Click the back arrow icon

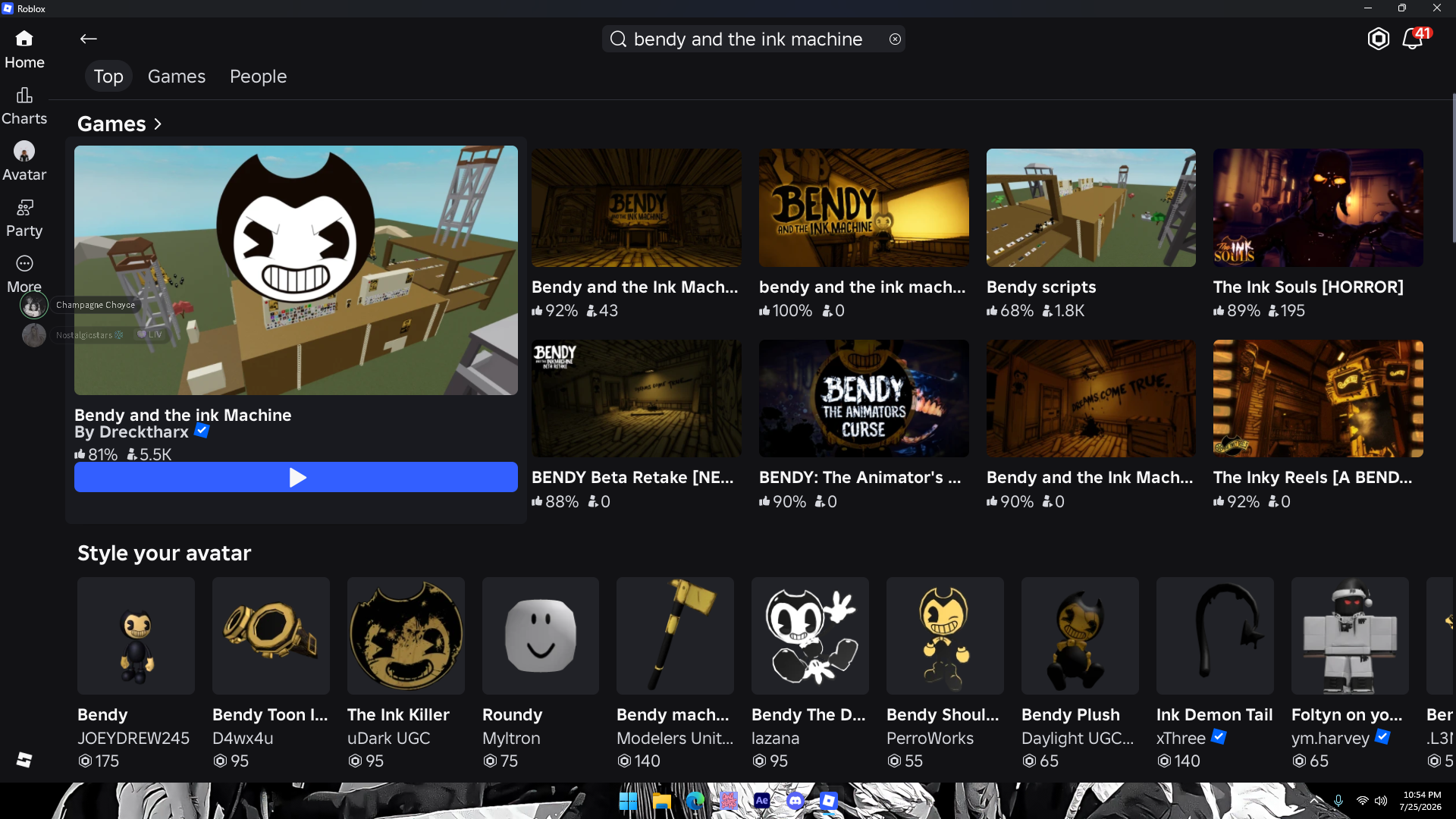click(89, 39)
